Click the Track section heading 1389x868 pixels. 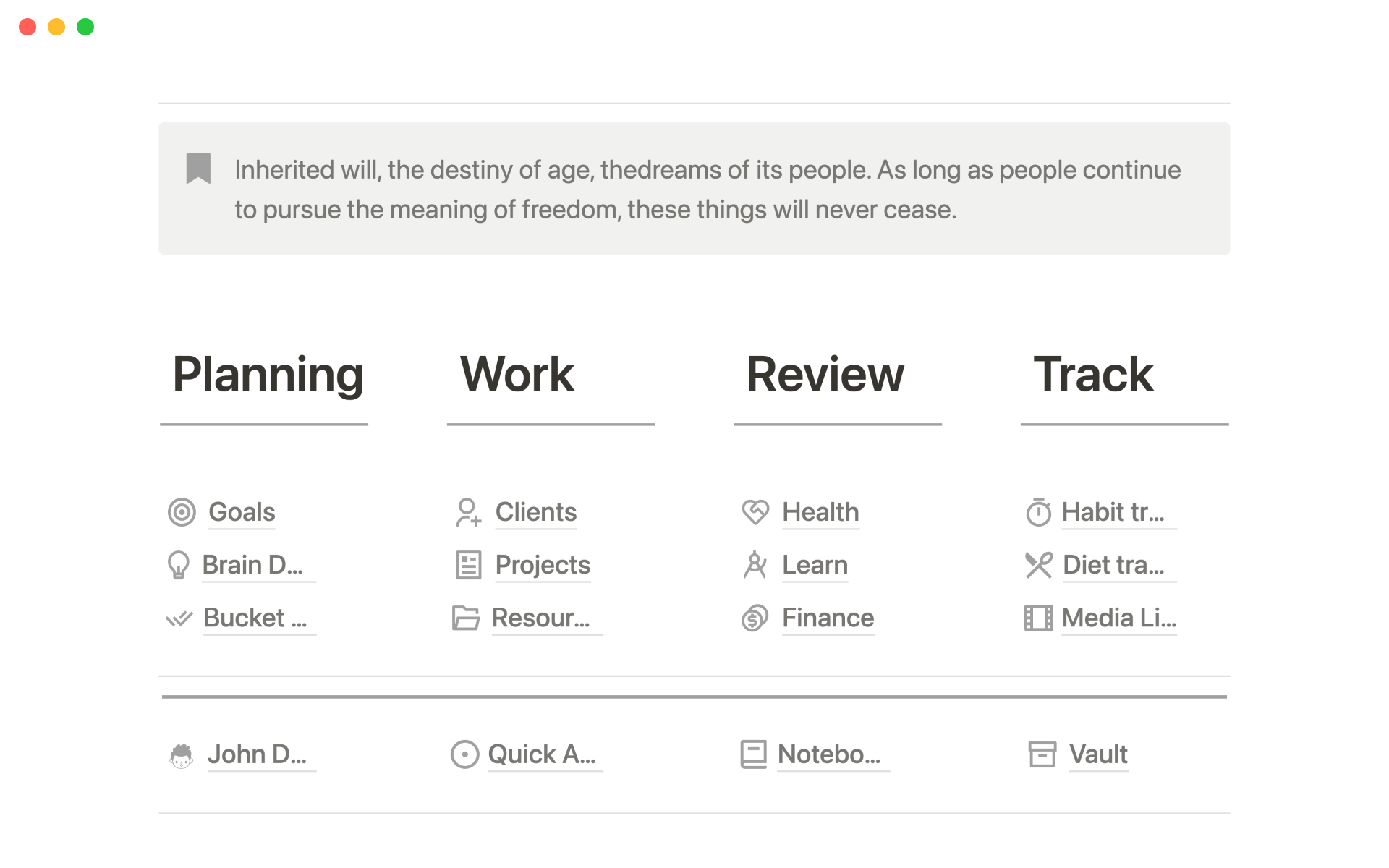coord(1093,375)
